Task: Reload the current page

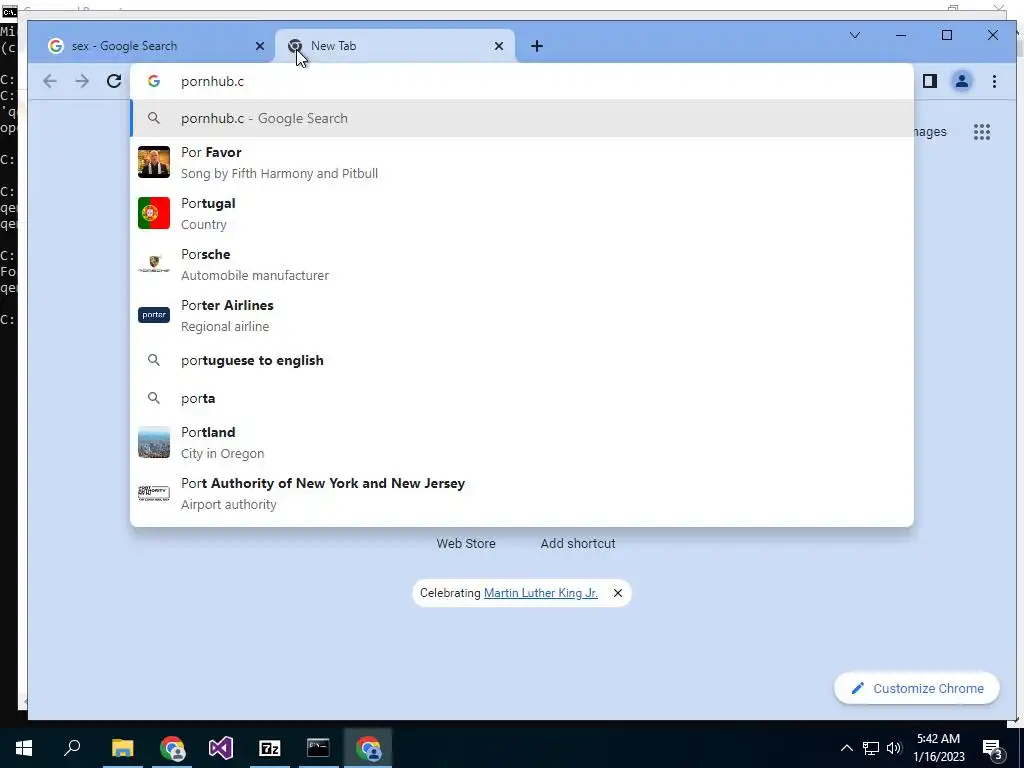Action: (x=114, y=81)
